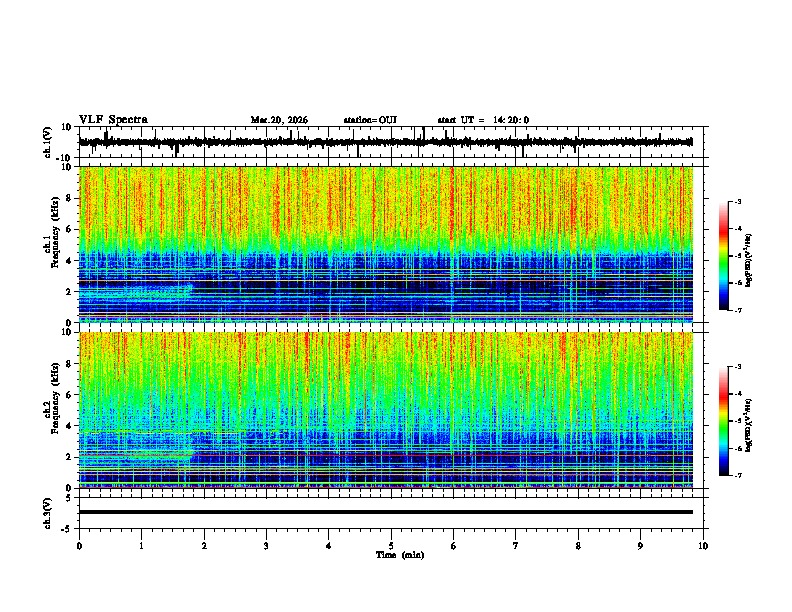Click inside the ch.1 spectrogram plot

(386, 244)
